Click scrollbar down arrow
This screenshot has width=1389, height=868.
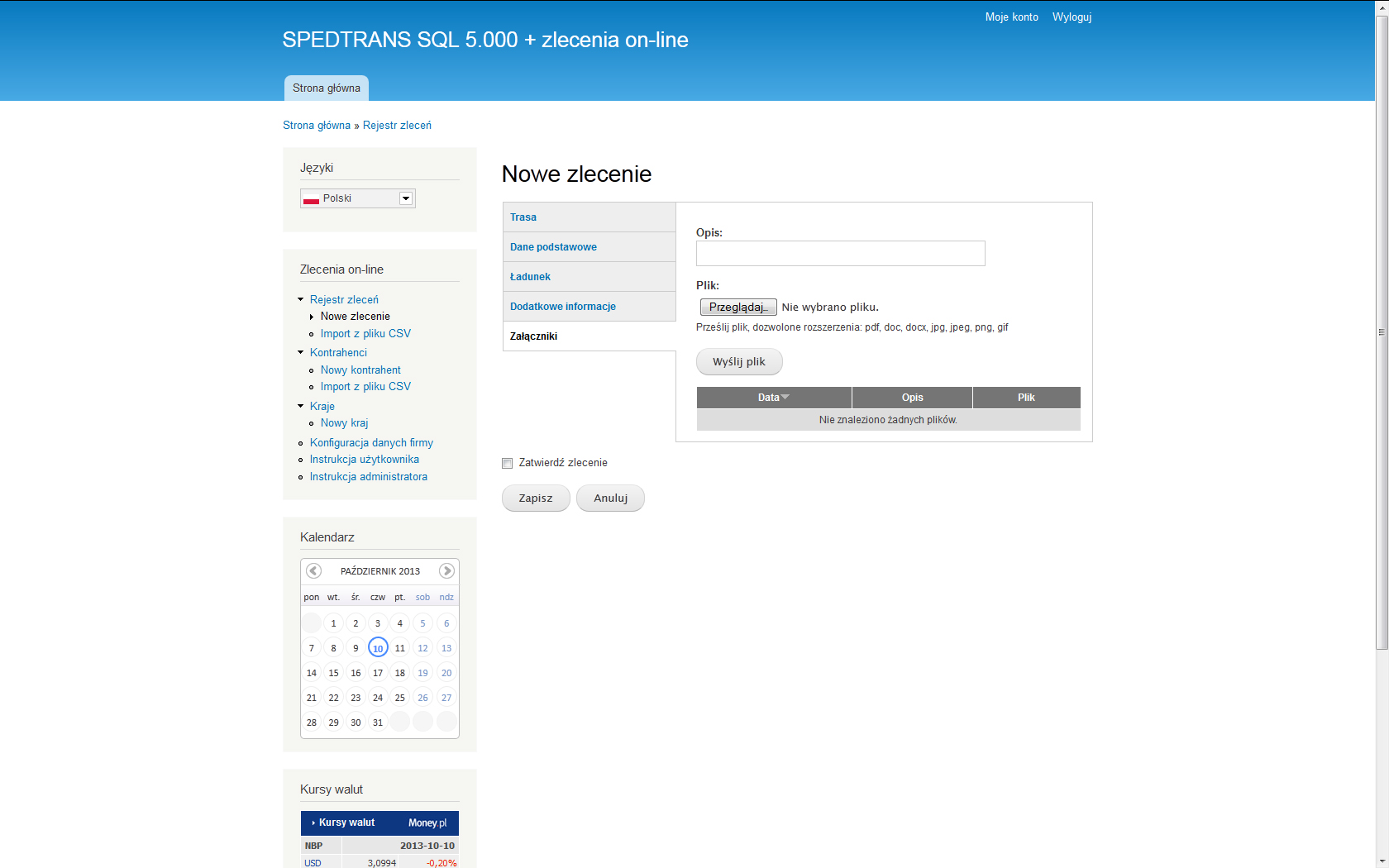[x=1382, y=861]
